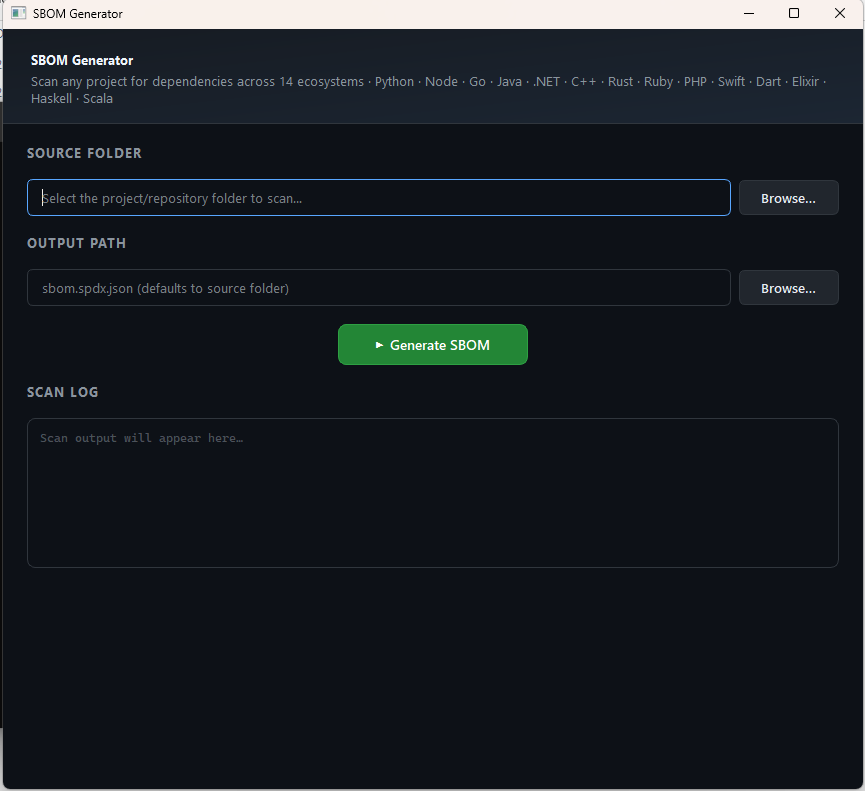Image resolution: width=865 pixels, height=791 pixels.
Task: Minimize the SBOM Generator window
Action: pos(749,13)
